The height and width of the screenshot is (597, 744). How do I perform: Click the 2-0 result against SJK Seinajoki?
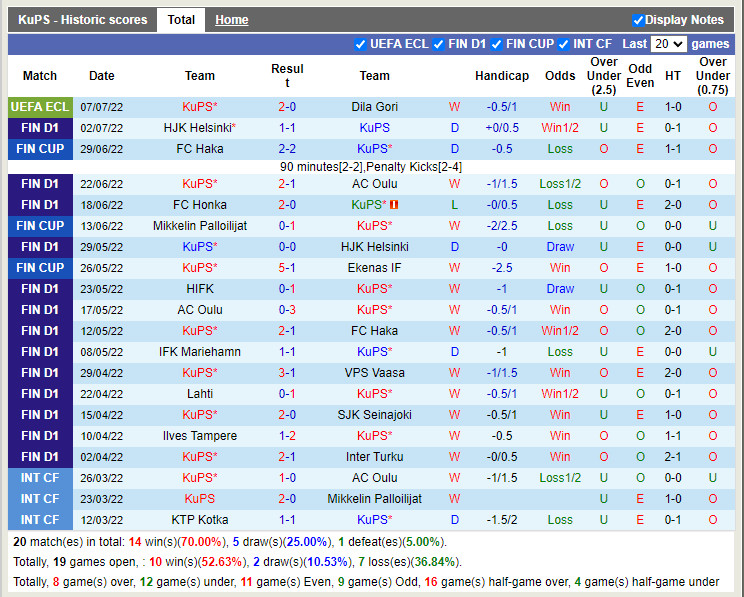point(287,415)
